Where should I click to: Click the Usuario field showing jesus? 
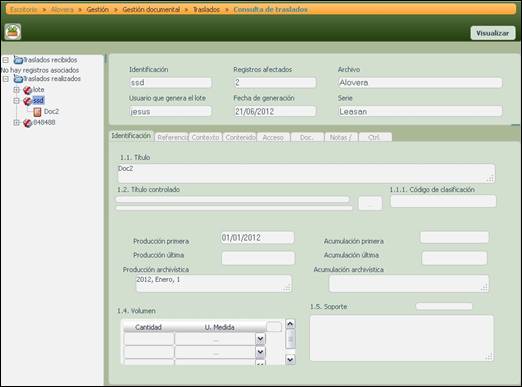tap(170, 111)
